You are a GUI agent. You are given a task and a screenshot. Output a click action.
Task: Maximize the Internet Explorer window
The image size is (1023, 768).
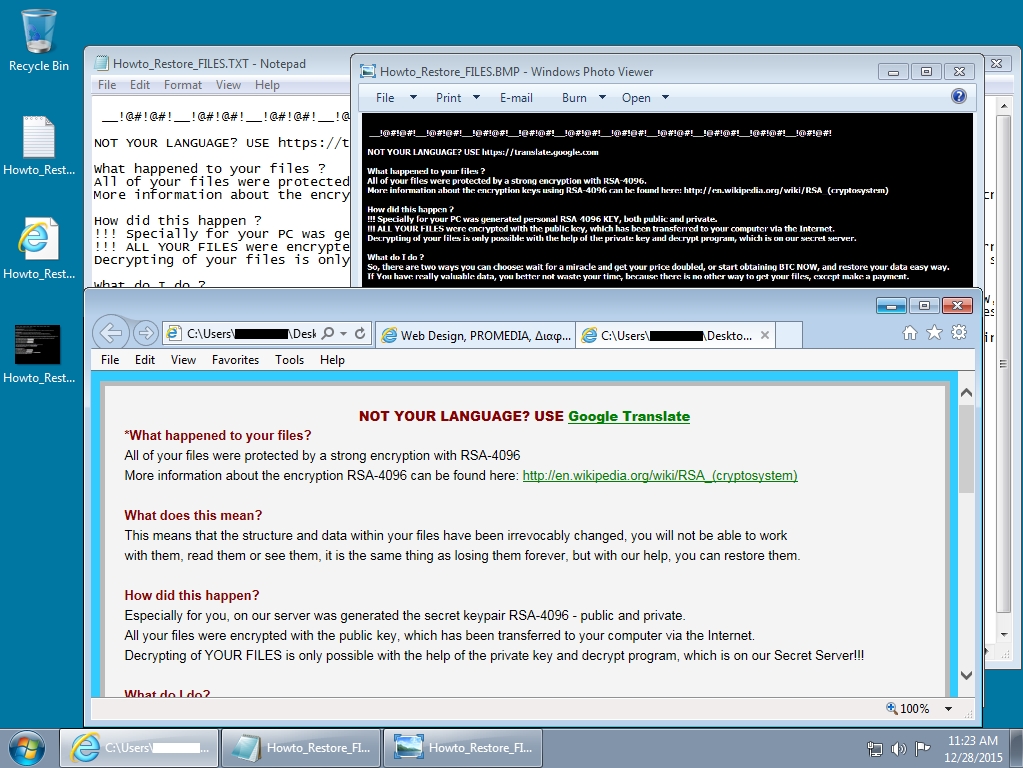[x=924, y=305]
